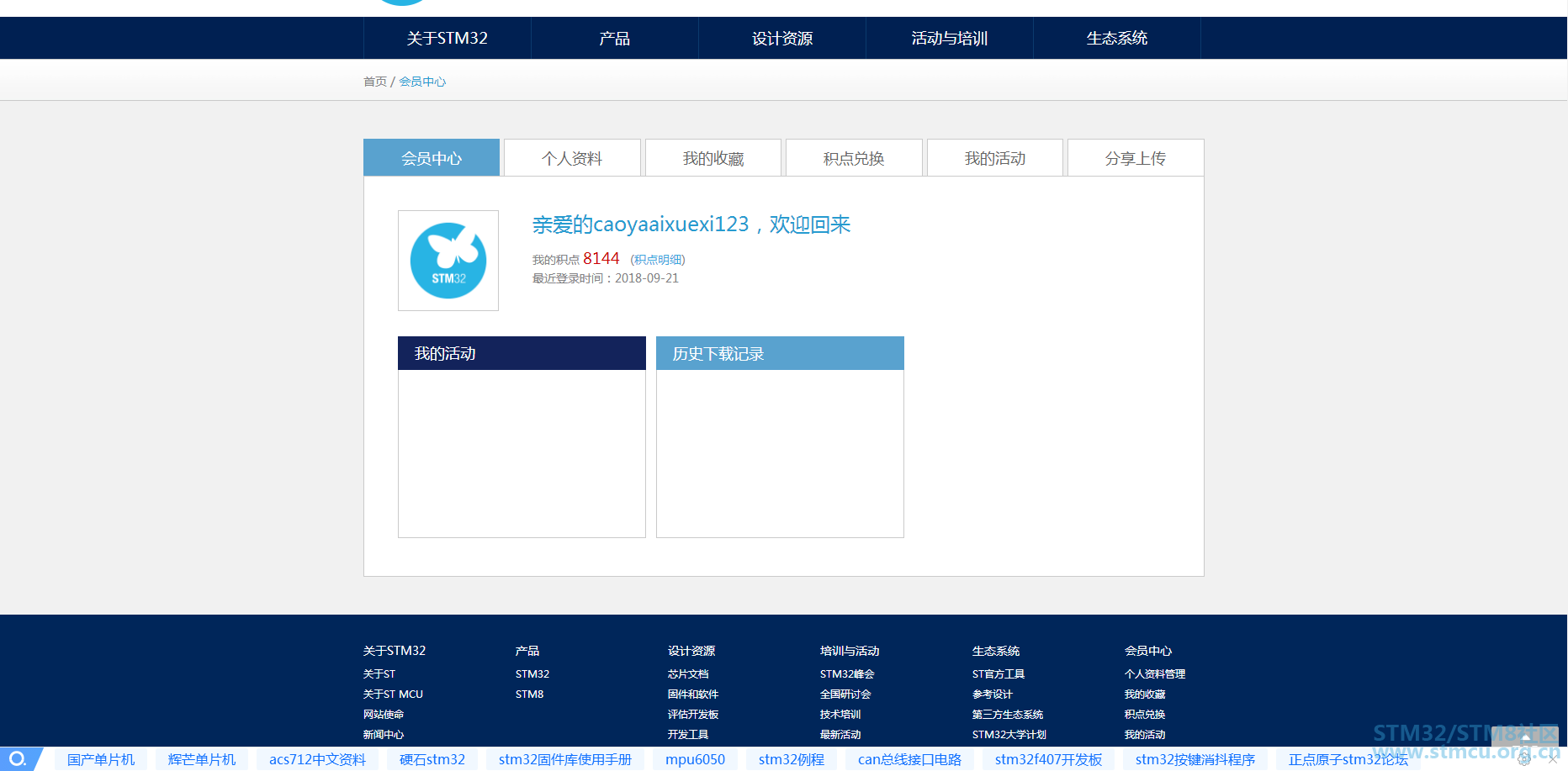Viewport: 1568px width, 771px height.
Task: Click the points value 8144
Action: 601,258
